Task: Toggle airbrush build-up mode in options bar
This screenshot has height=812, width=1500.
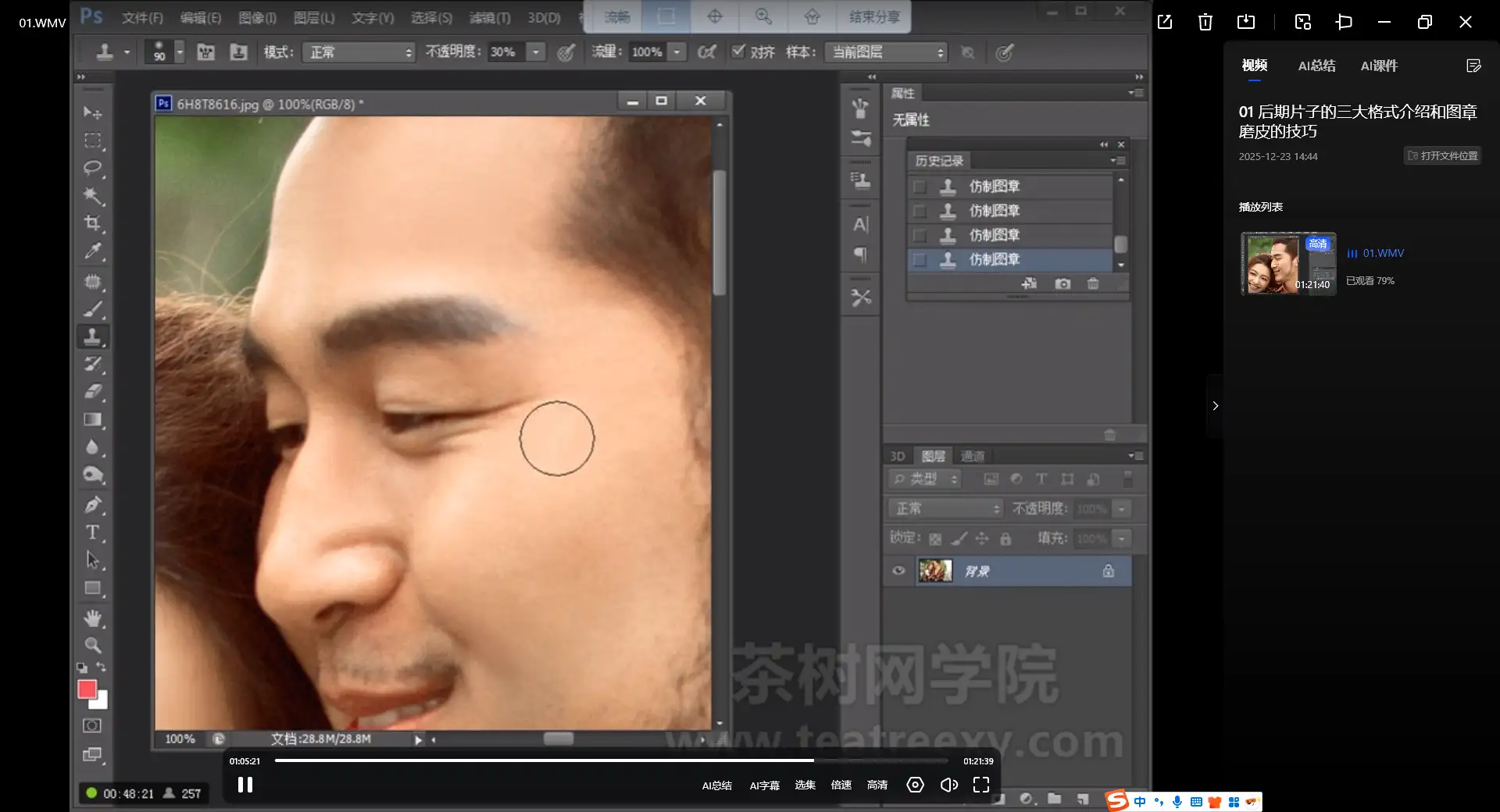Action: [x=707, y=52]
